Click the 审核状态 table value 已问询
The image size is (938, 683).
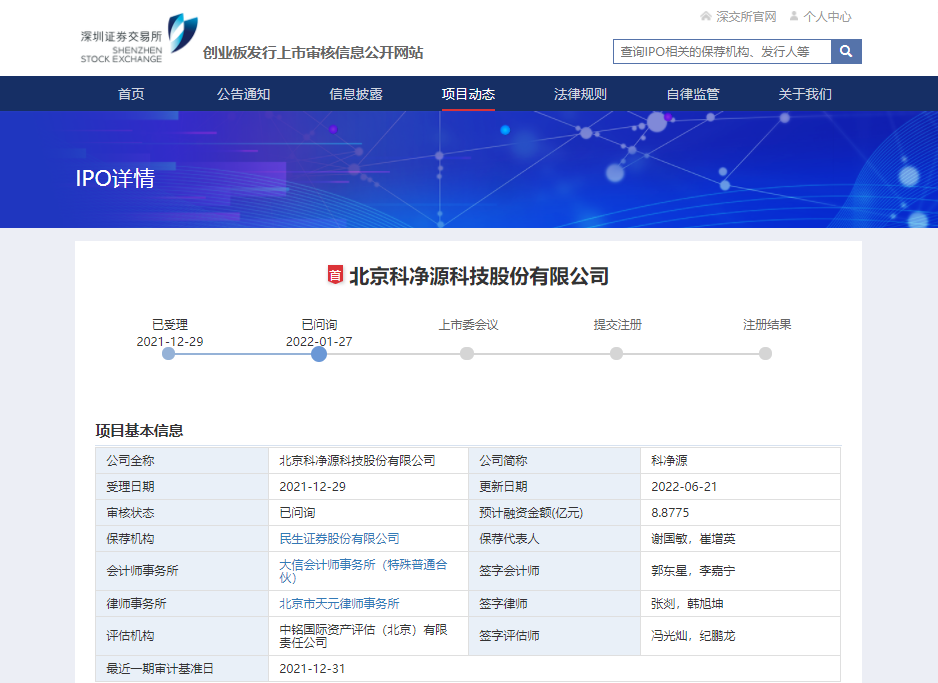tap(297, 513)
